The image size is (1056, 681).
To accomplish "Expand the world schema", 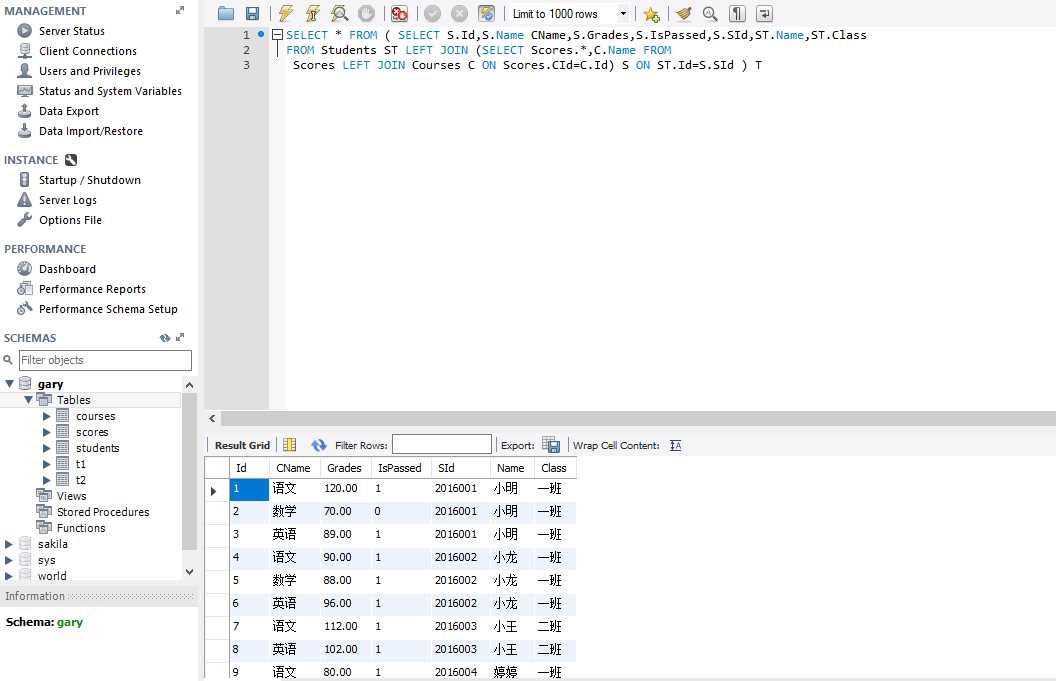I will (x=9, y=577).
